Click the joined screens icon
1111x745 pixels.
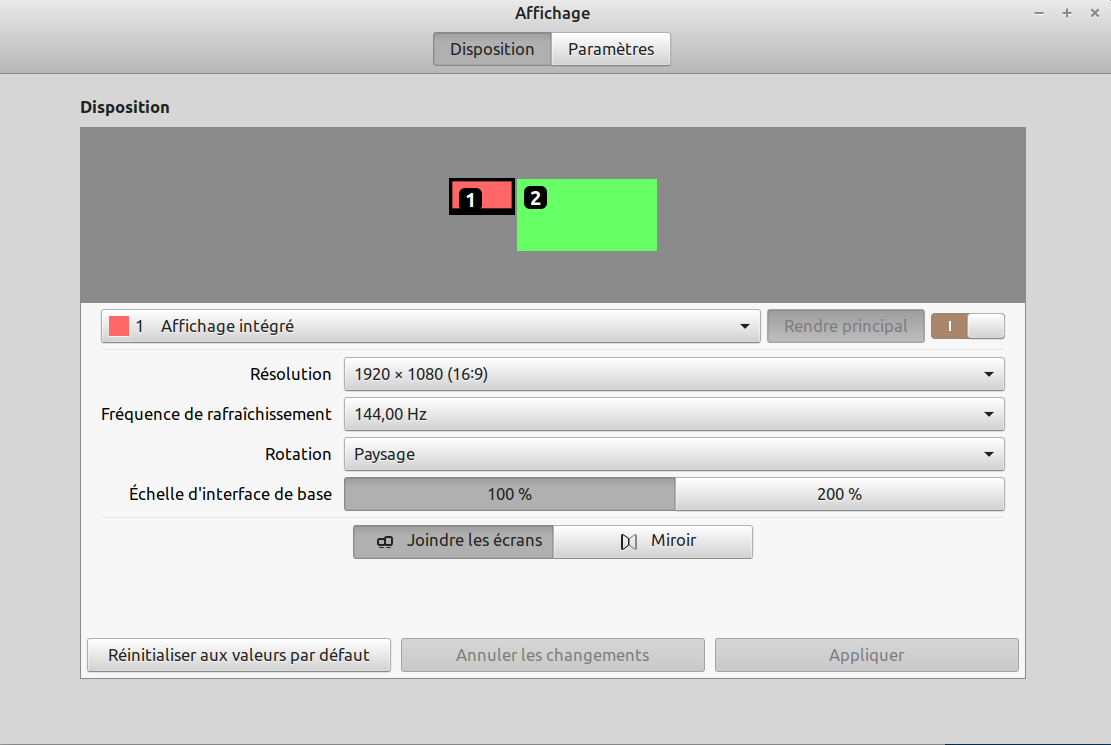pyautogui.click(x=385, y=542)
